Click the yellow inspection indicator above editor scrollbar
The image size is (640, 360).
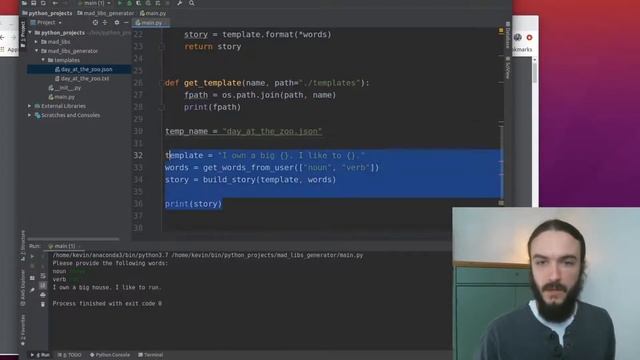pos(501,30)
